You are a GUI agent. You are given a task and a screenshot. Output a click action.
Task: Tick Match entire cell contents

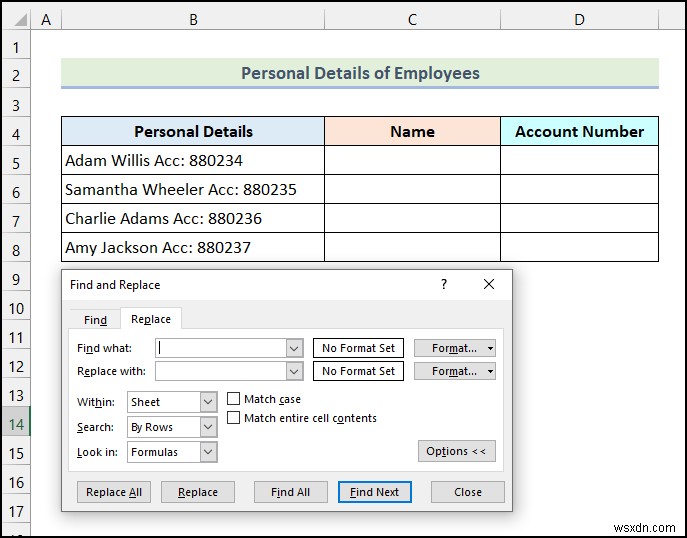tap(234, 418)
